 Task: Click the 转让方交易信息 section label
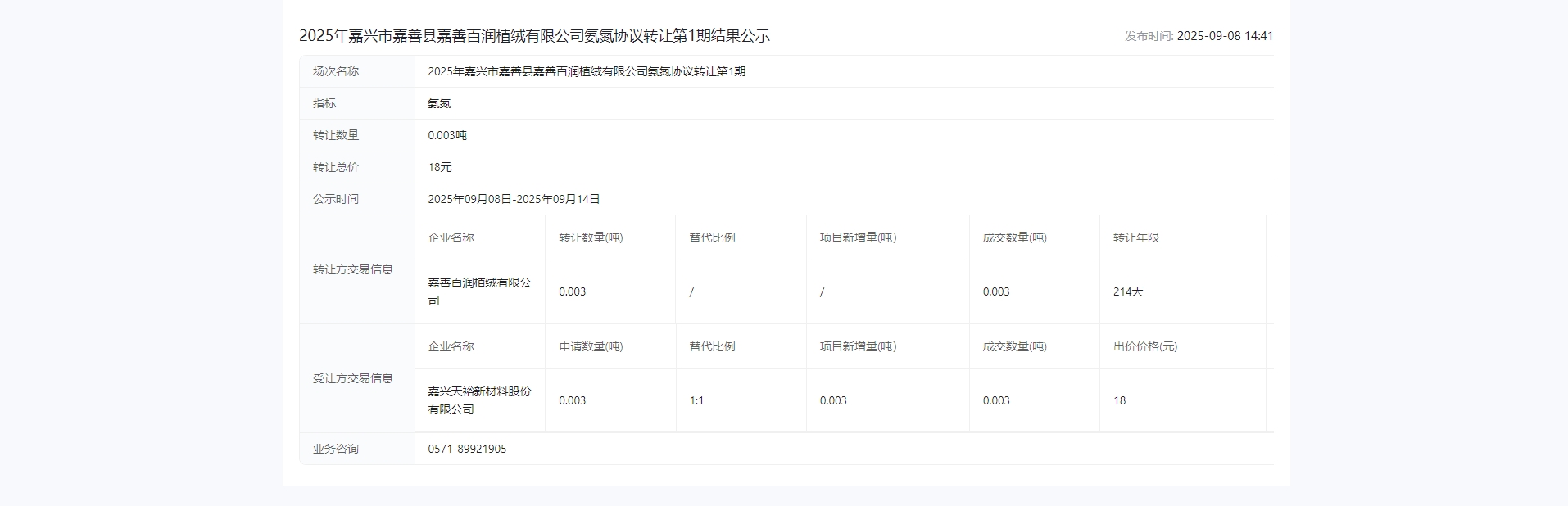[x=353, y=269]
